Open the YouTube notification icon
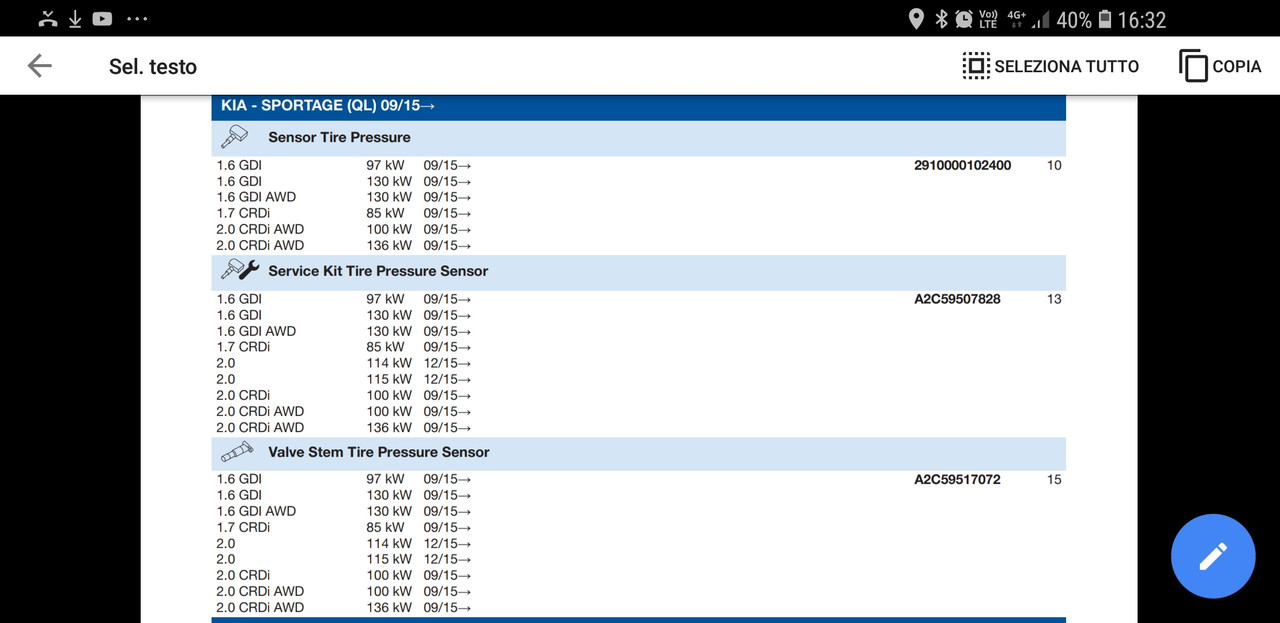1280x623 pixels. pos(102,19)
